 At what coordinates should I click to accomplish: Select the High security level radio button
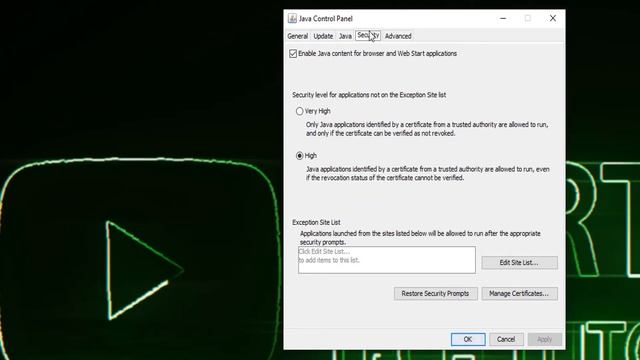pos(300,156)
